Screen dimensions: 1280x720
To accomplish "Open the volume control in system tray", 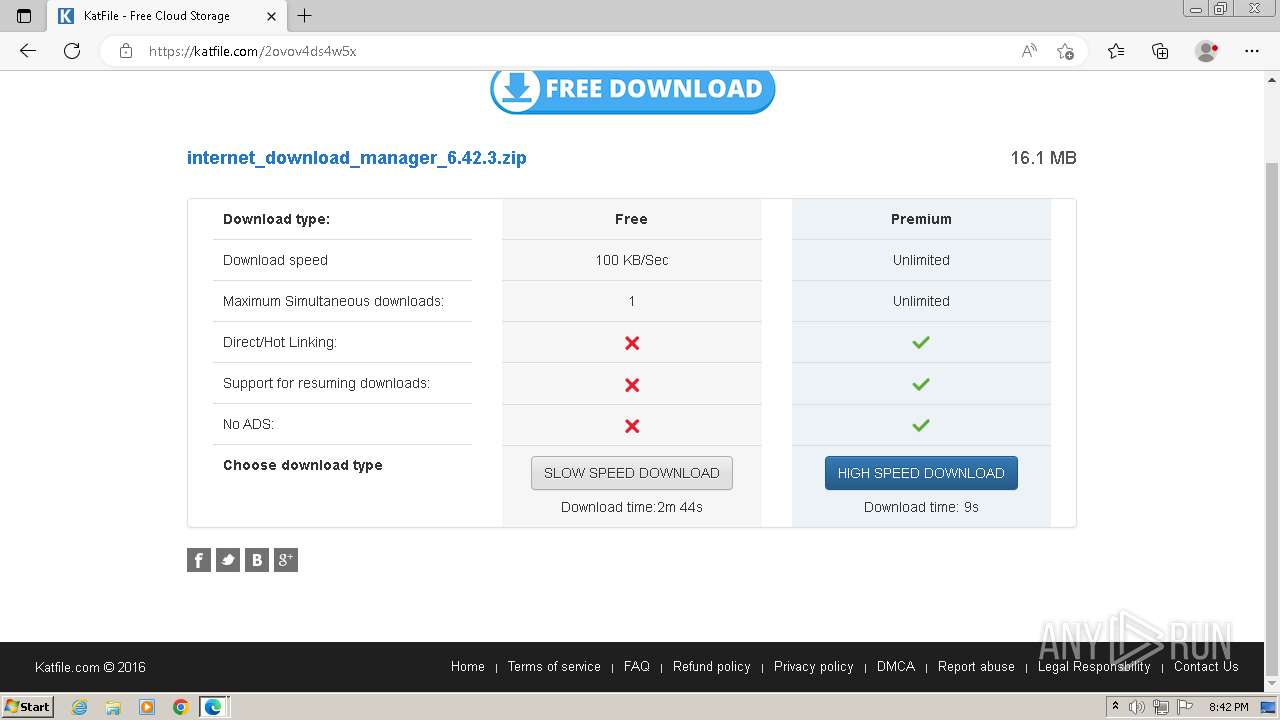I will click(x=1135, y=707).
